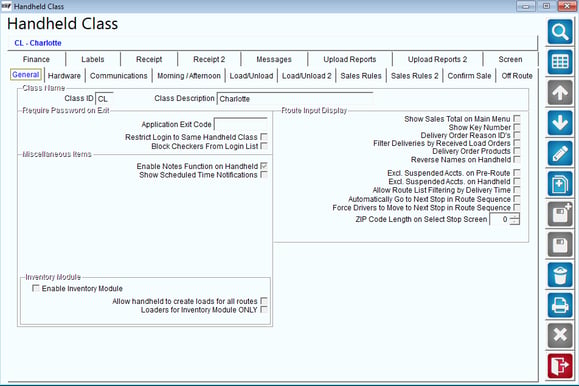579x386 pixels.
Task: Select the General tab
Action: pyautogui.click(x=25, y=75)
